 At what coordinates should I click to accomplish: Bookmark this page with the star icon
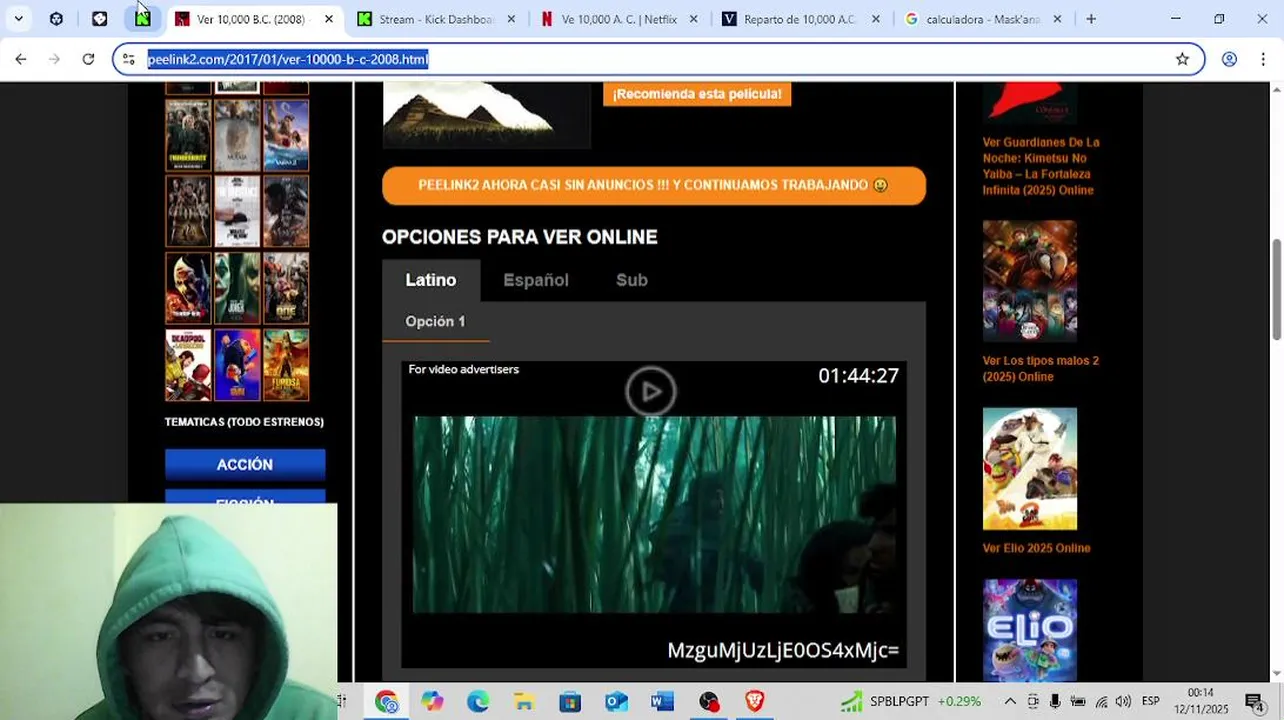click(1182, 59)
